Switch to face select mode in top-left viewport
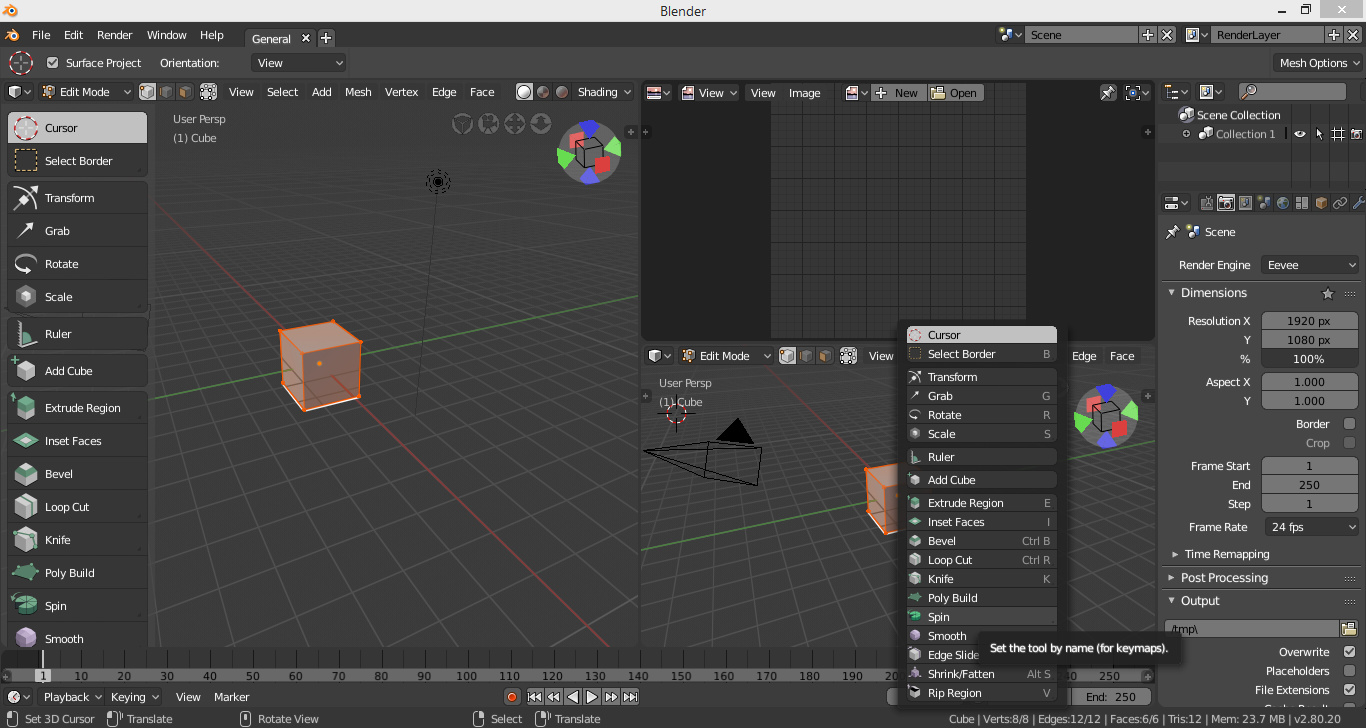This screenshot has height=728, width=1366. pyautogui.click(x=185, y=92)
